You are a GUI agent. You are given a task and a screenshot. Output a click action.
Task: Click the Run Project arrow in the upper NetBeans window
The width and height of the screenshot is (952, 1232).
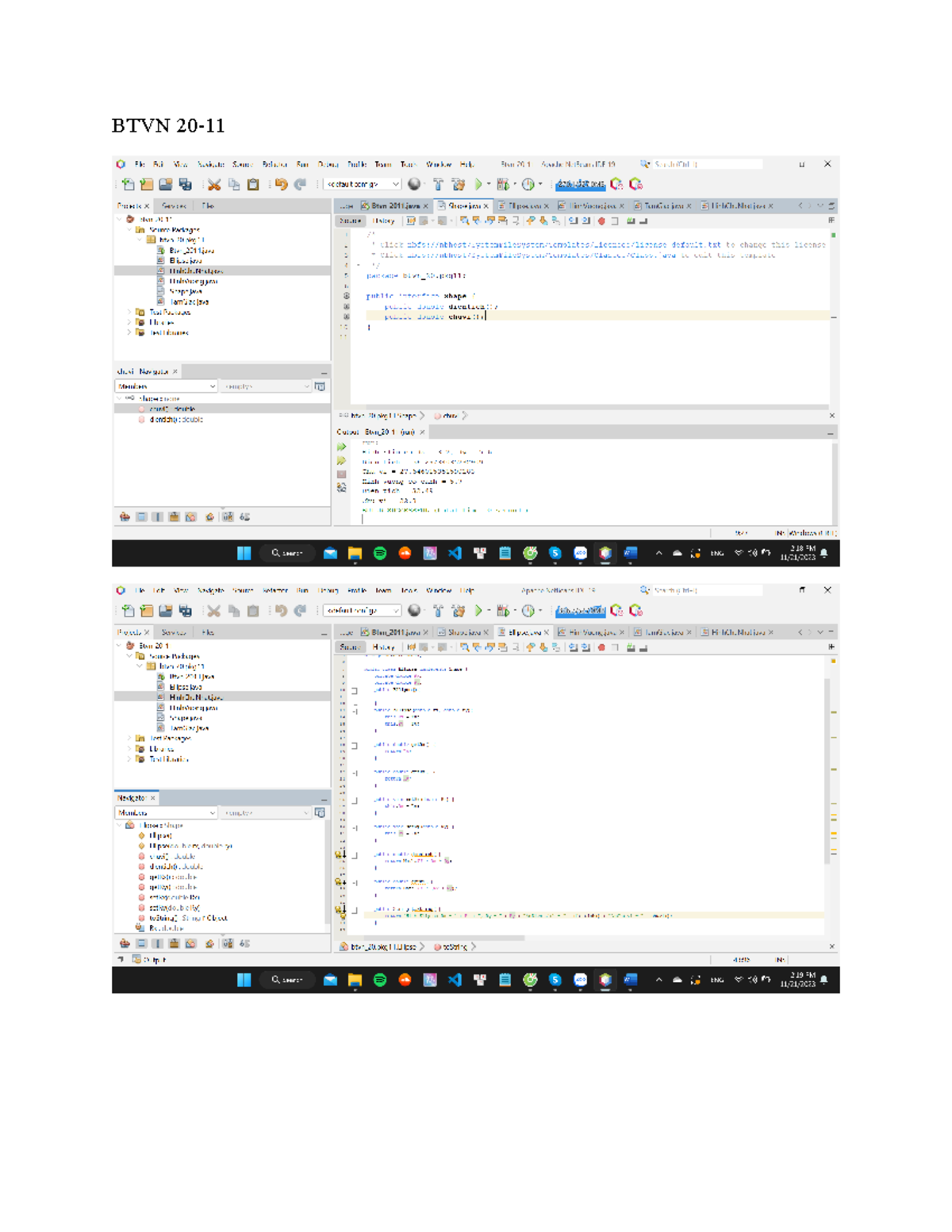point(478,184)
